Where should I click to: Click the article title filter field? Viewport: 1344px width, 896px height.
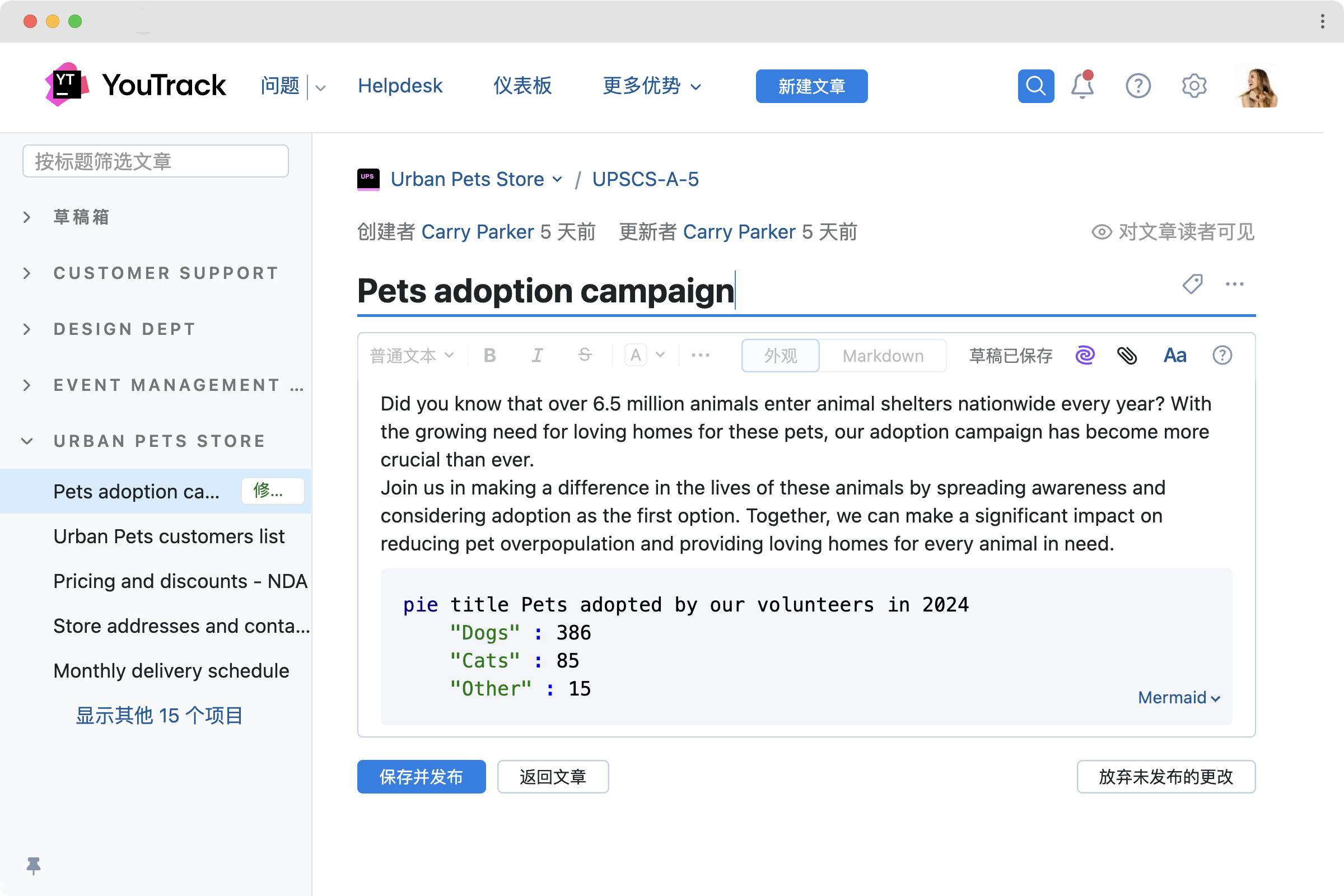(x=156, y=161)
